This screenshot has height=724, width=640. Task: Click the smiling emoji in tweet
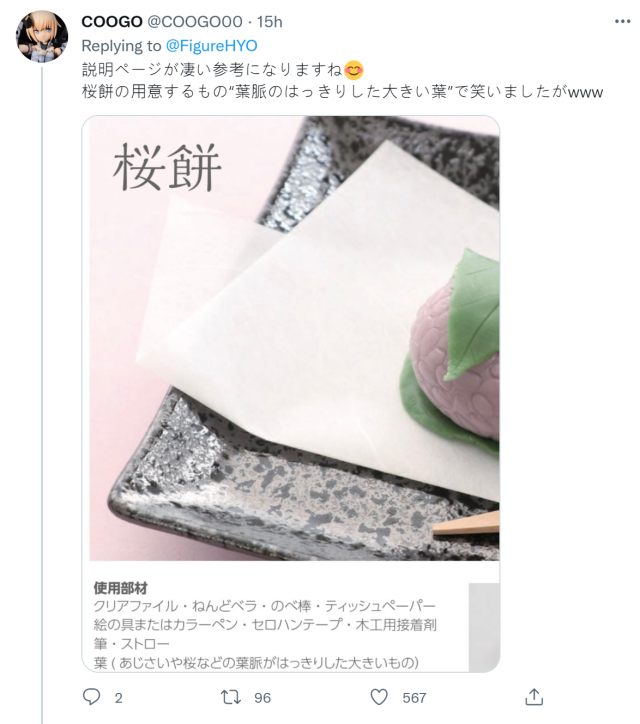click(354, 70)
